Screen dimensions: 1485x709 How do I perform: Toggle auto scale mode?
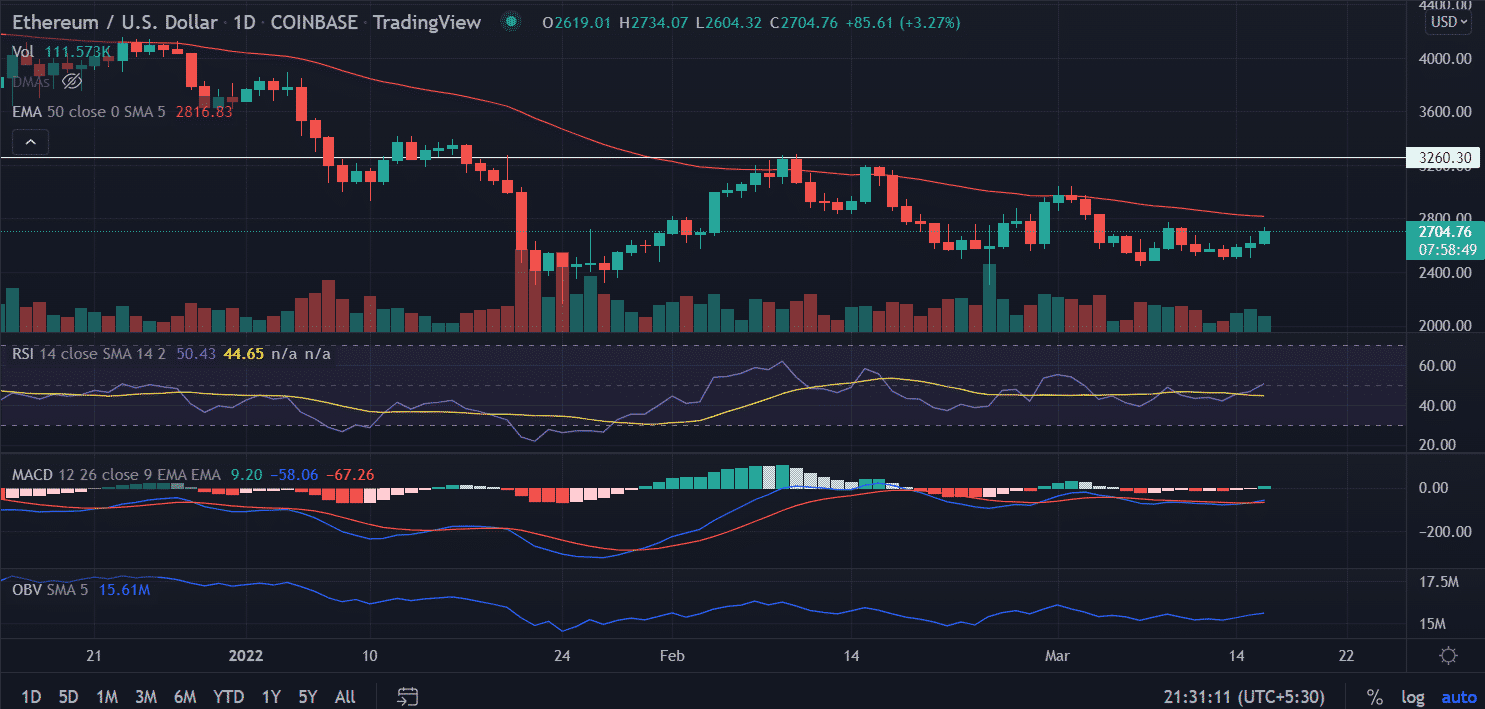click(x=1458, y=696)
